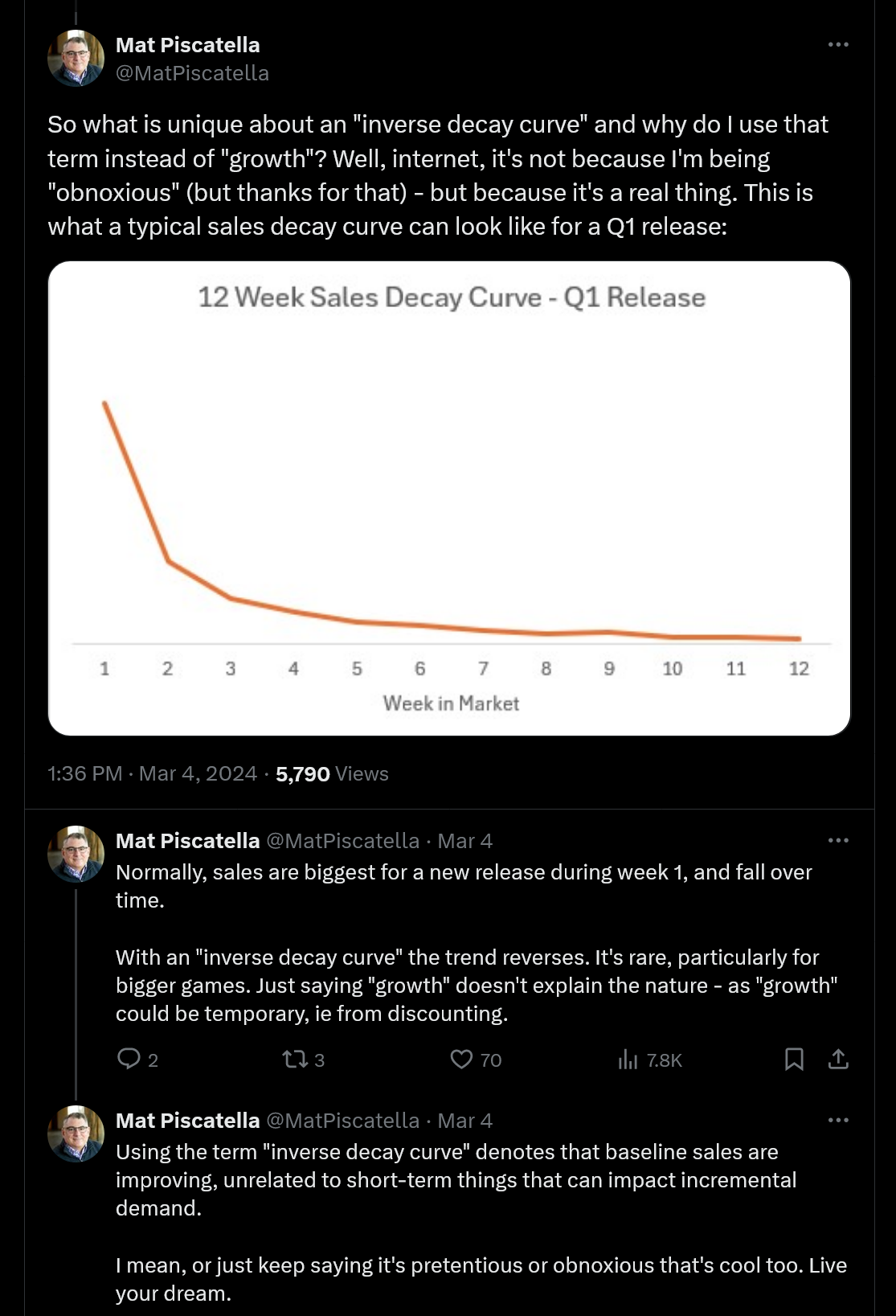This screenshot has height=1316, width=896.
Task: Repost the "Normally, sales are biggest" reply
Action: pyautogui.click(x=296, y=1059)
